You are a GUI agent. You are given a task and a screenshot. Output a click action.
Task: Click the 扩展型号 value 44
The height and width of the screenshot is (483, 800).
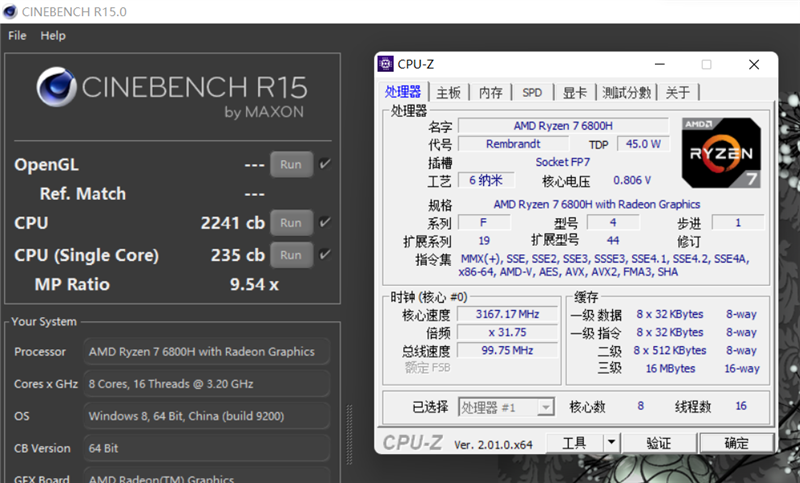613,240
